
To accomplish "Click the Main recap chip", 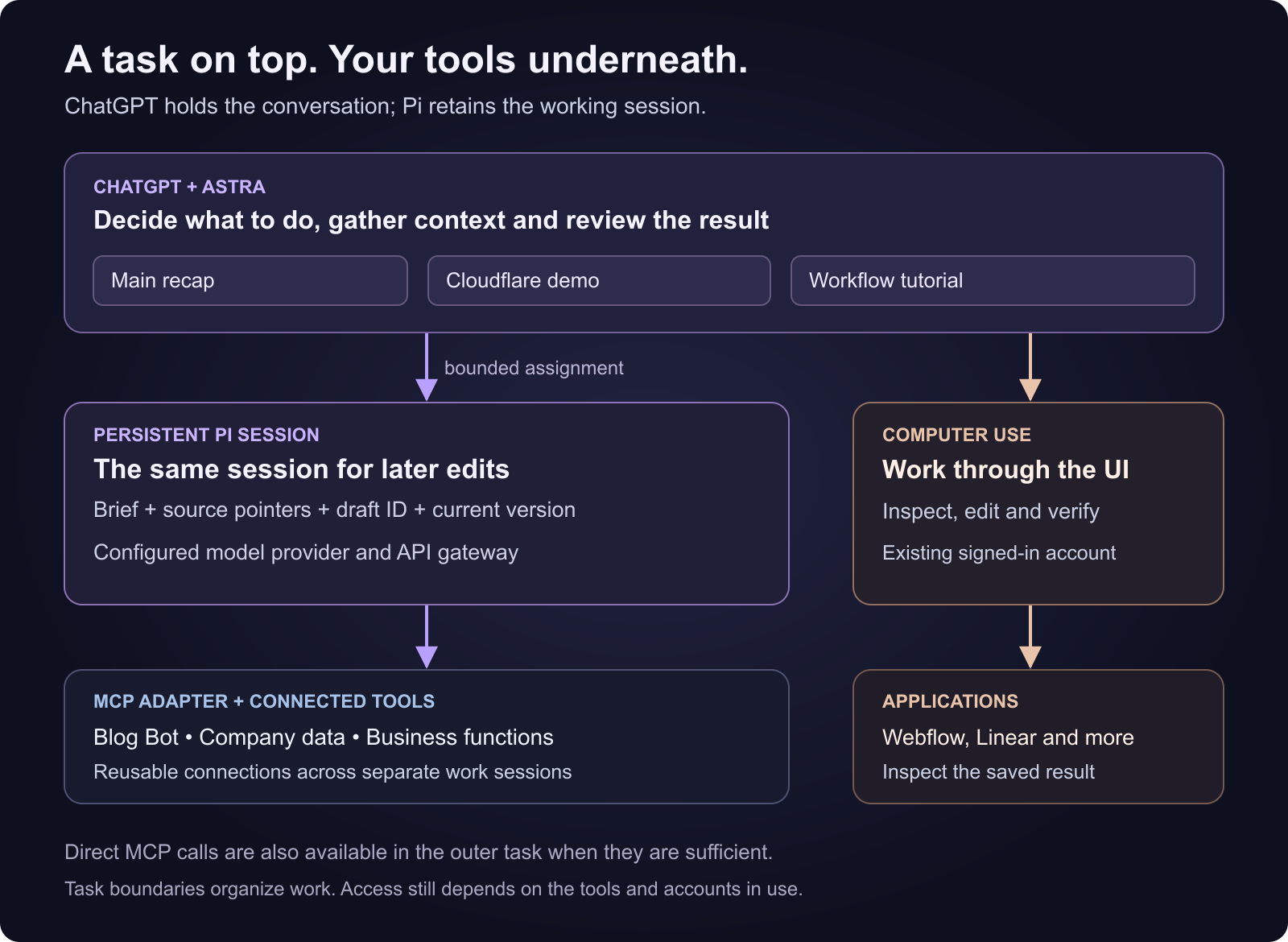I will tap(250, 280).
